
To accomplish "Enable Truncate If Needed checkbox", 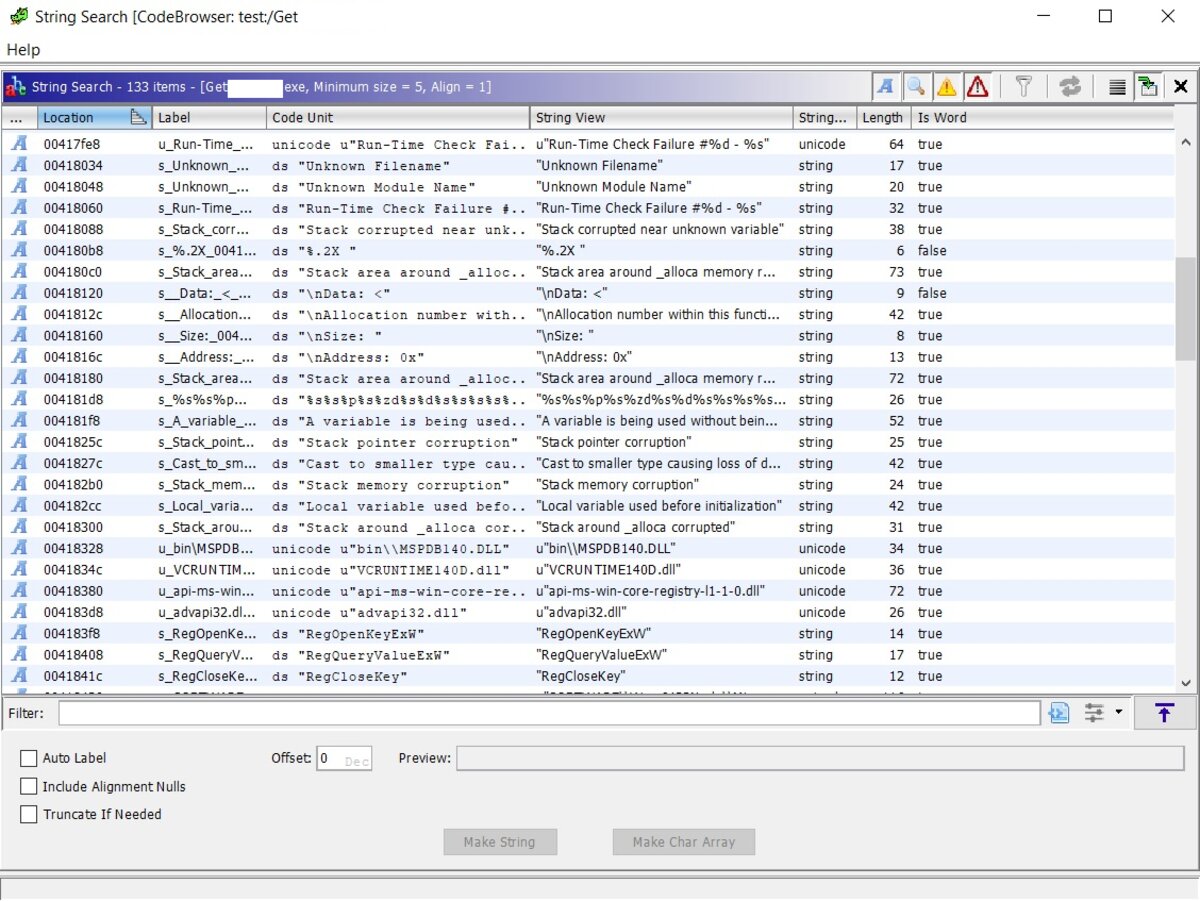I will click(x=29, y=814).
